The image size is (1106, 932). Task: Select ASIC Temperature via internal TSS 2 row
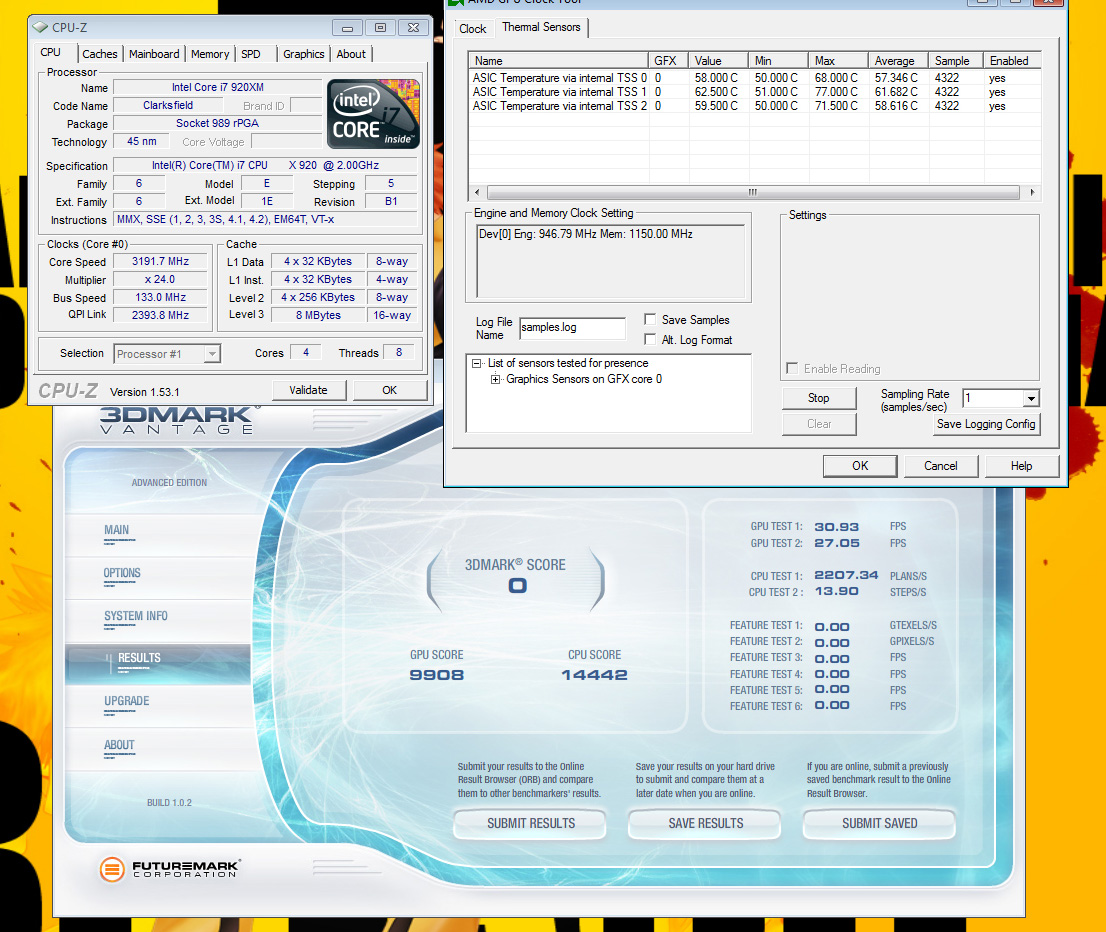pyautogui.click(x=755, y=107)
